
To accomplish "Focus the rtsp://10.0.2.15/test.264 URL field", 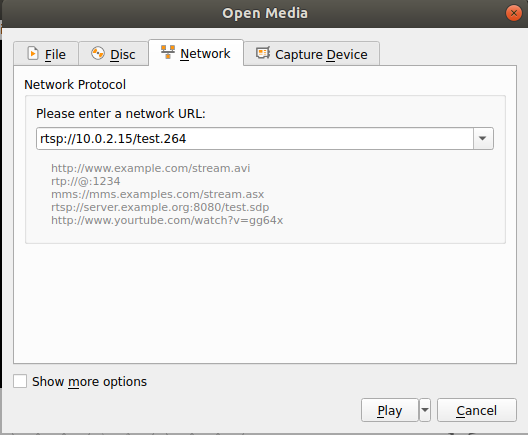I will [255, 138].
